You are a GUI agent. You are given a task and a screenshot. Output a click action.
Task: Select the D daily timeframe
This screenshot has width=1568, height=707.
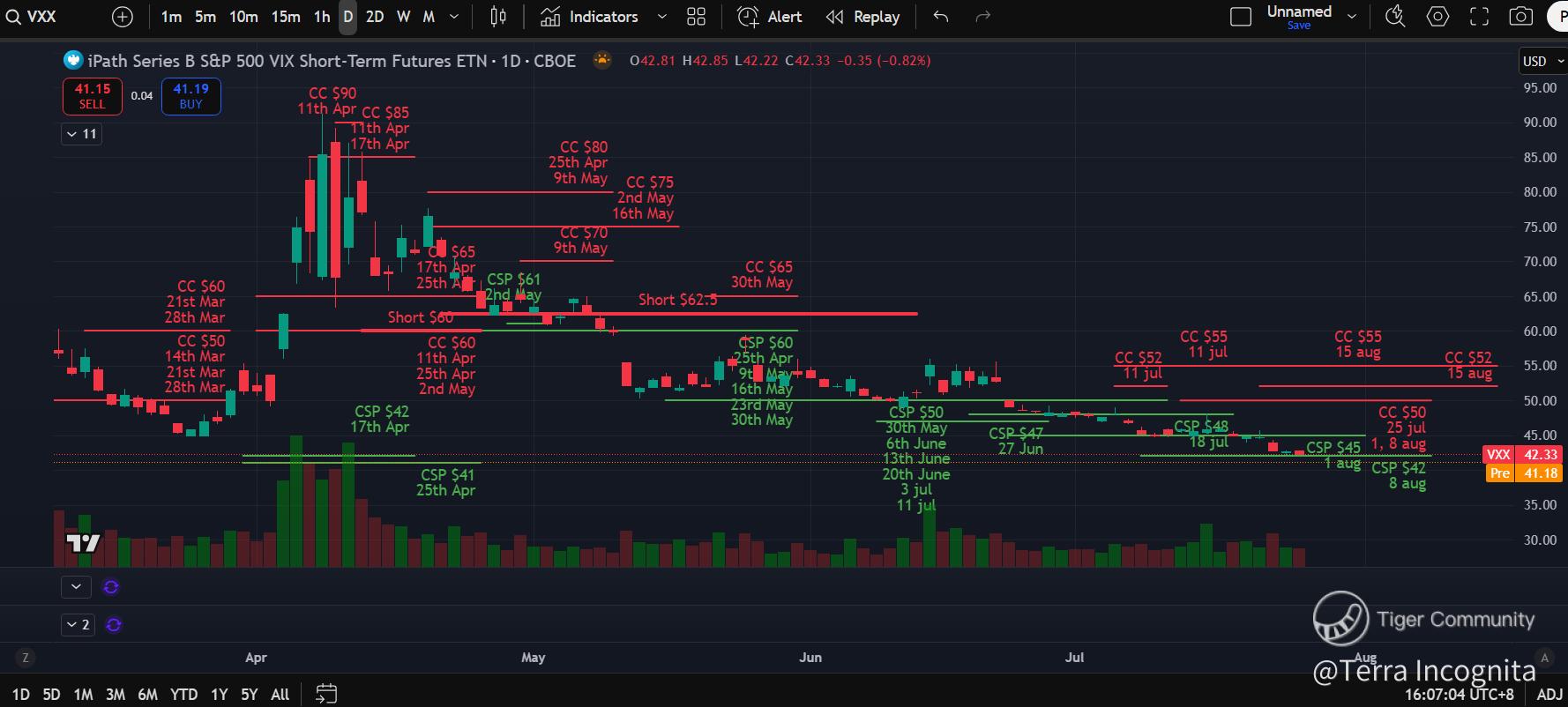click(348, 17)
